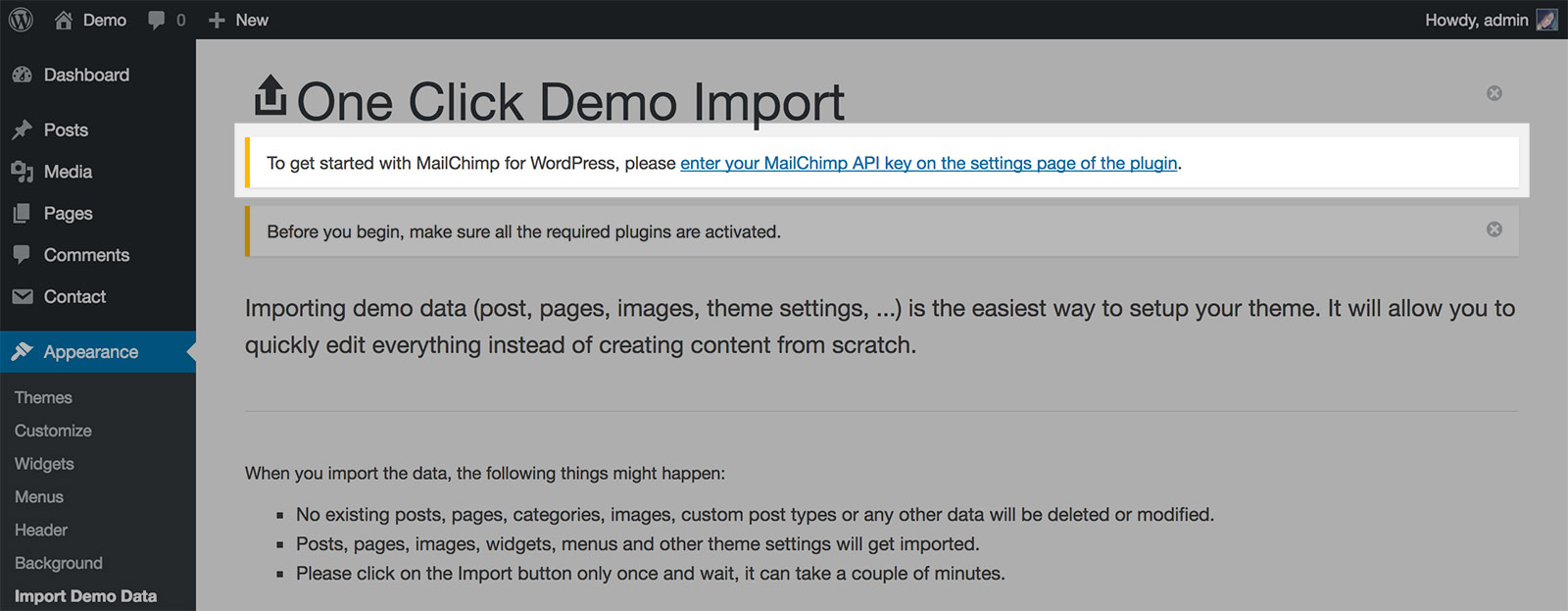1568x611 pixels.
Task: Open the comments bubble in admin bar
Action: point(156,21)
